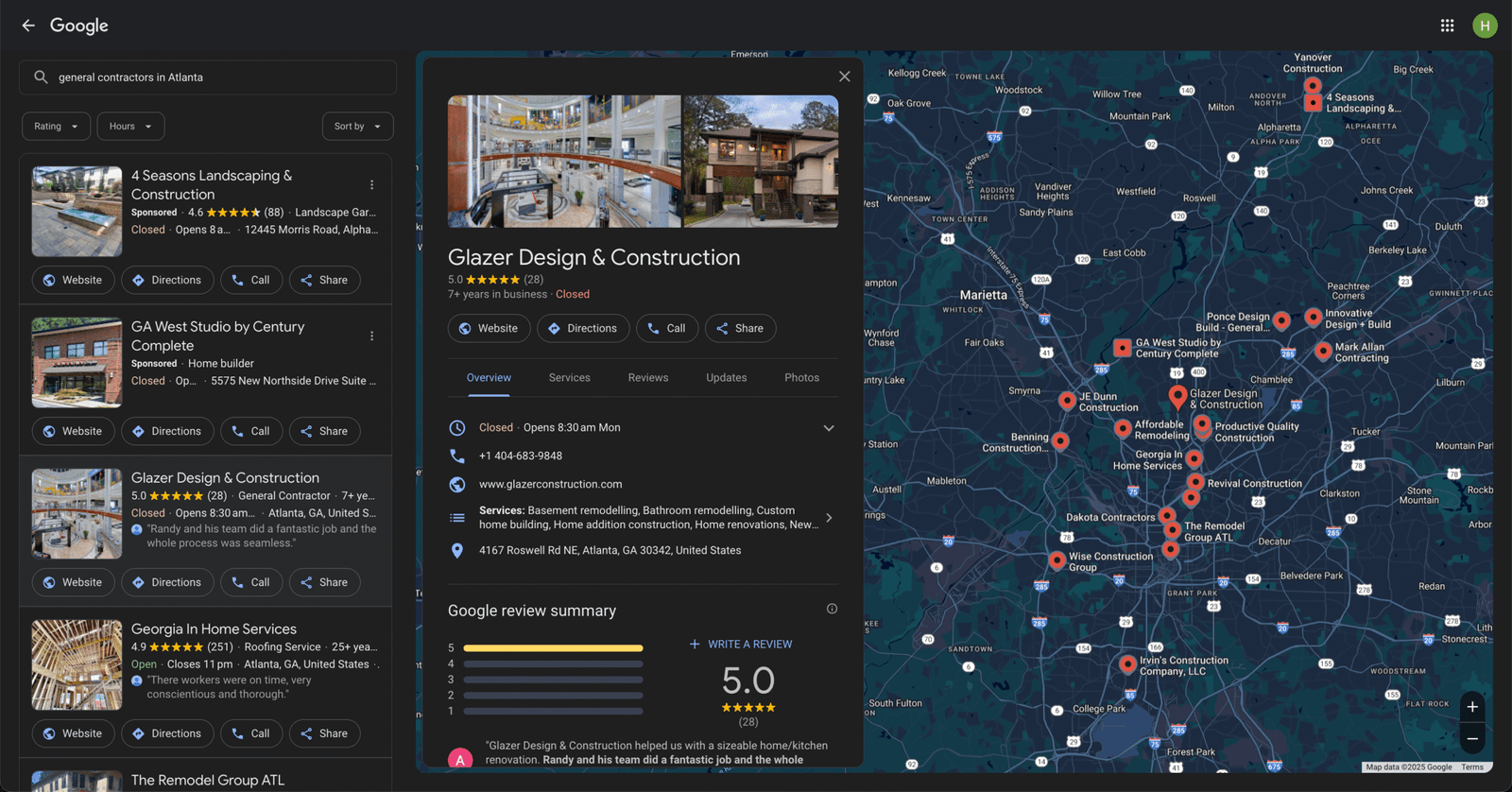Open more options for GA West Studio
1512x792 pixels.
(x=371, y=336)
